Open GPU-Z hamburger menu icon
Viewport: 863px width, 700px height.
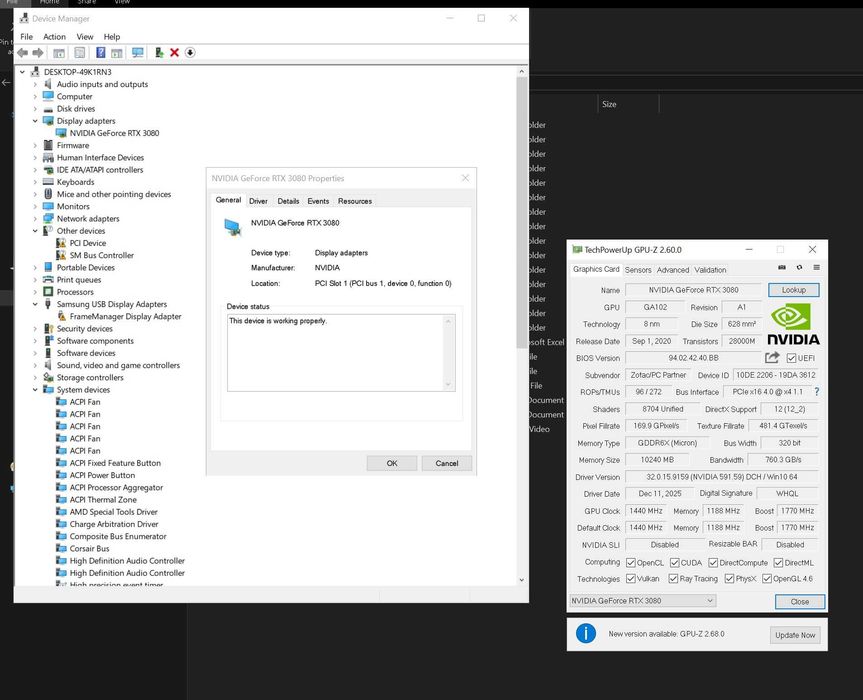pos(816,267)
